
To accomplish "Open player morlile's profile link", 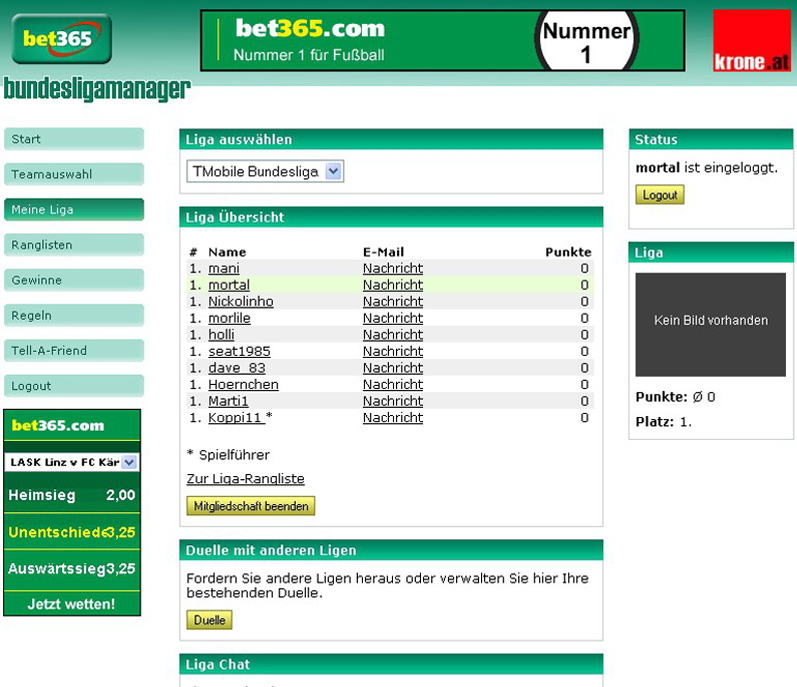I will click(x=229, y=318).
